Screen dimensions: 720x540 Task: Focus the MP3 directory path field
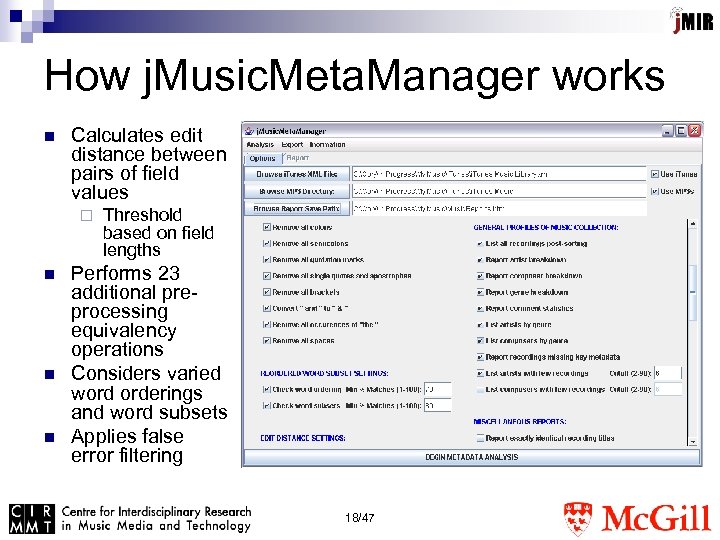(x=499, y=191)
